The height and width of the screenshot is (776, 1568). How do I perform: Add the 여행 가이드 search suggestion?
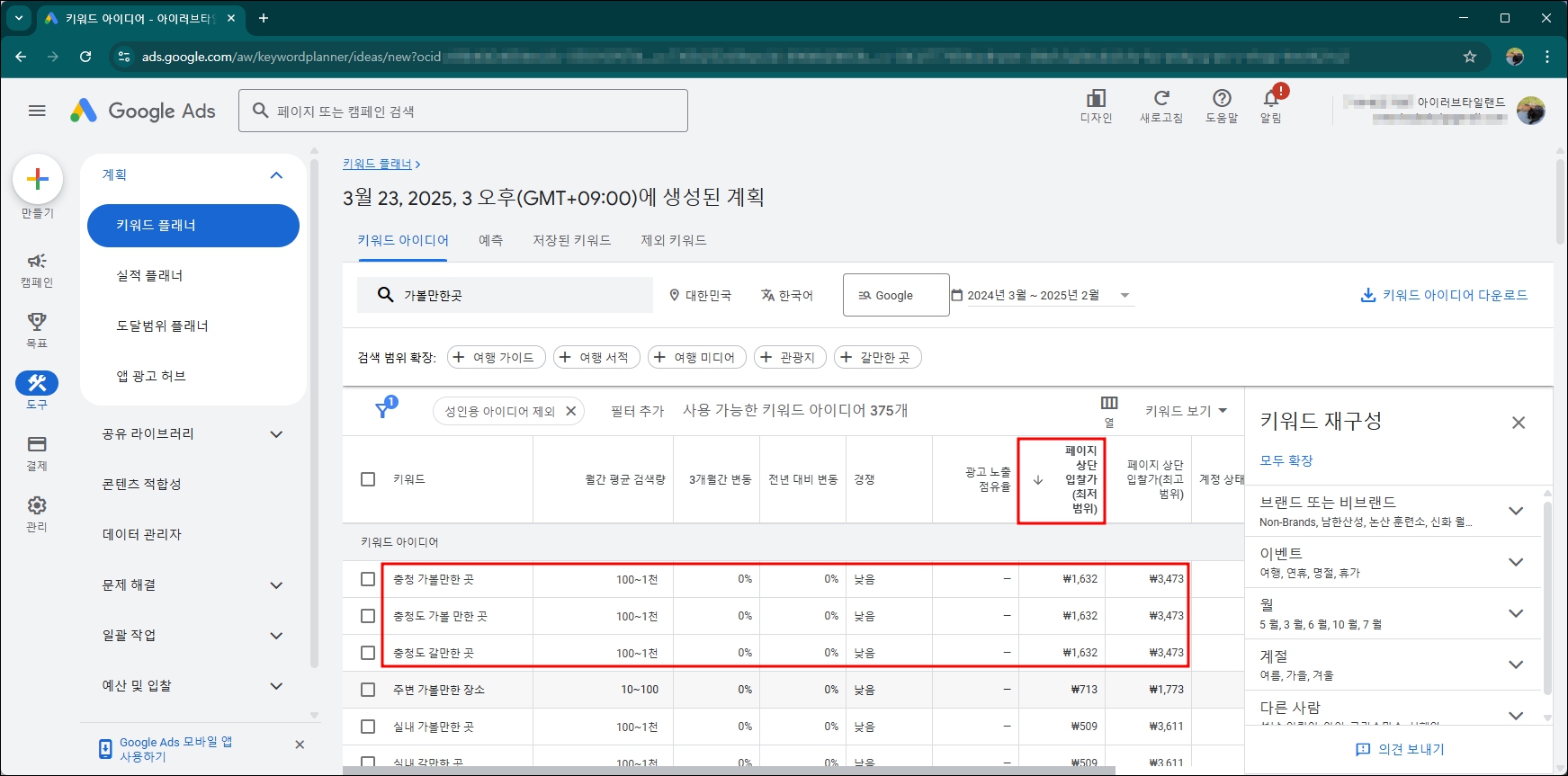coord(496,357)
